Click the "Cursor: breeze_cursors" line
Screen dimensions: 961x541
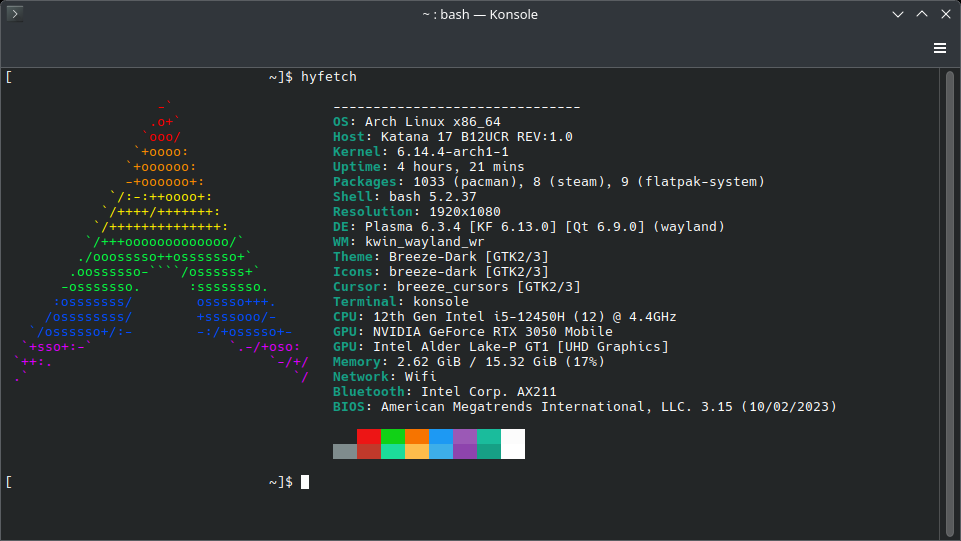457,287
